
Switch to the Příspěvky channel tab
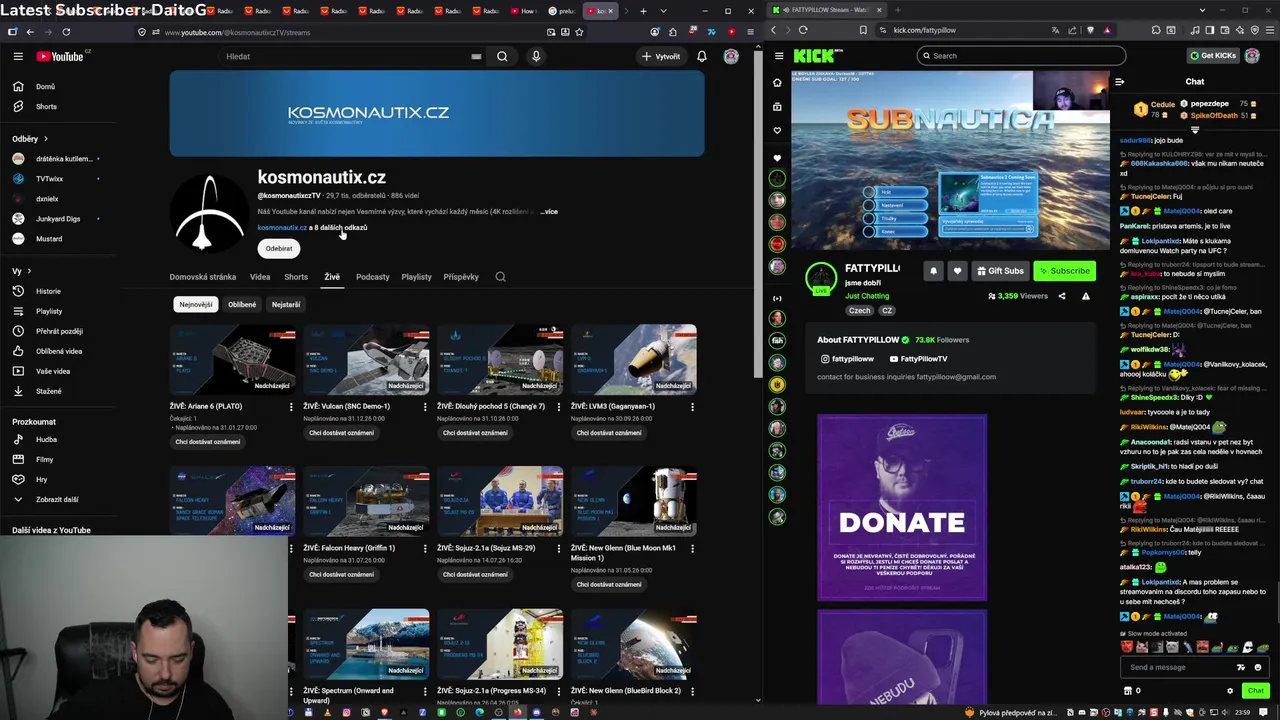tap(461, 277)
